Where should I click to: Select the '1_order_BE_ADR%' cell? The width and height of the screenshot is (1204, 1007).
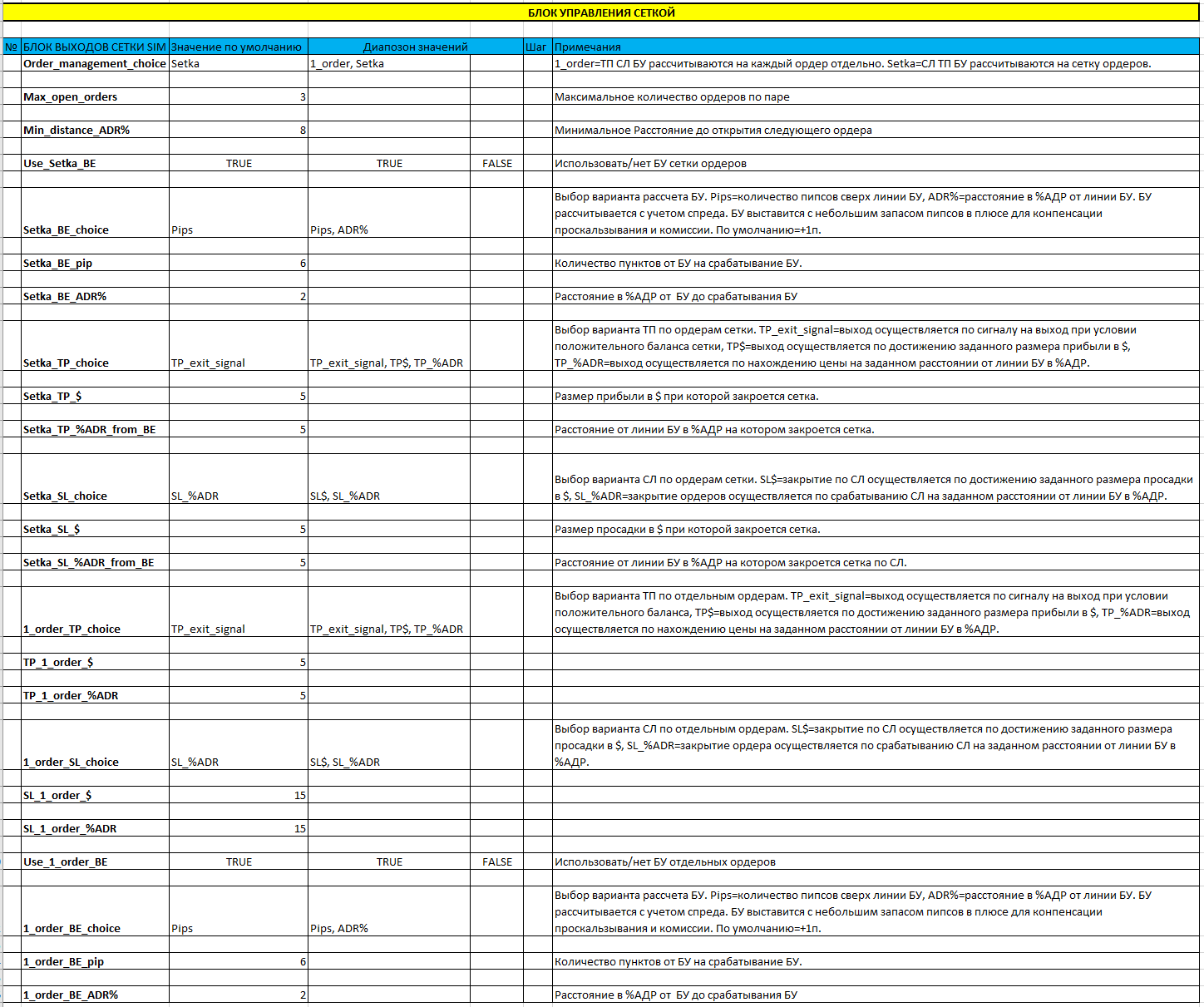[x=95, y=995]
